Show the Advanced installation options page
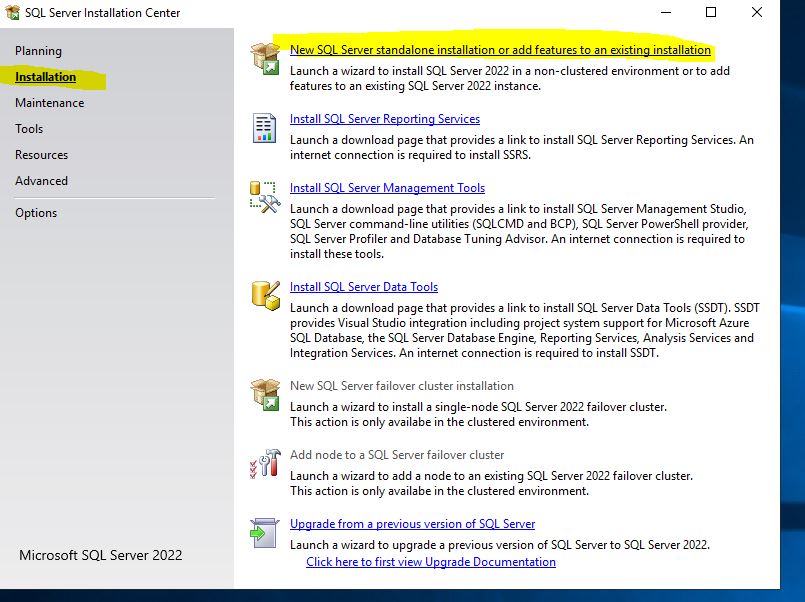Viewport: 805px width, 602px height. coord(41,181)
